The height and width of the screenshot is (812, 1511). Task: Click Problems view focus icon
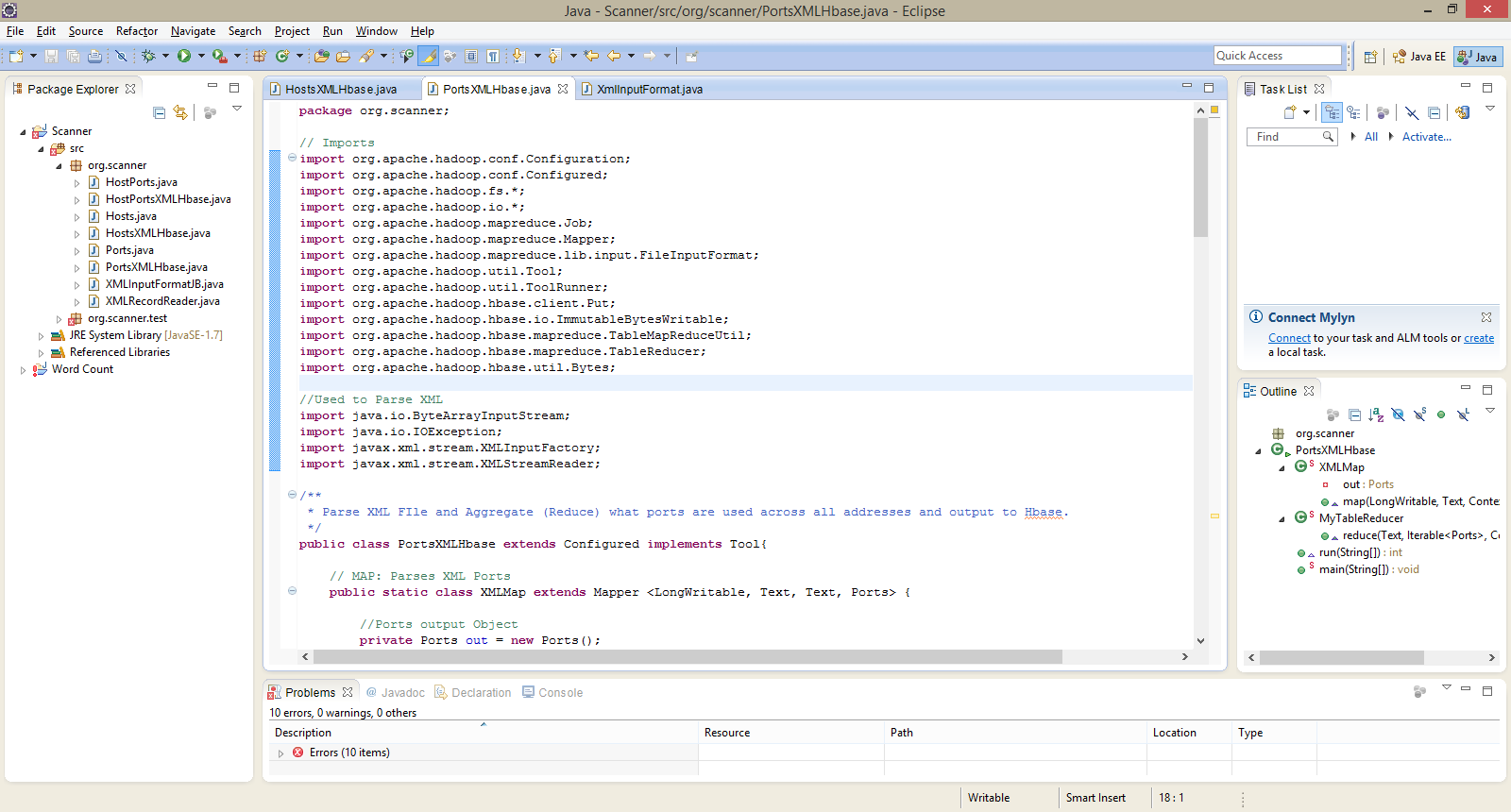[x=1419, y=692]
